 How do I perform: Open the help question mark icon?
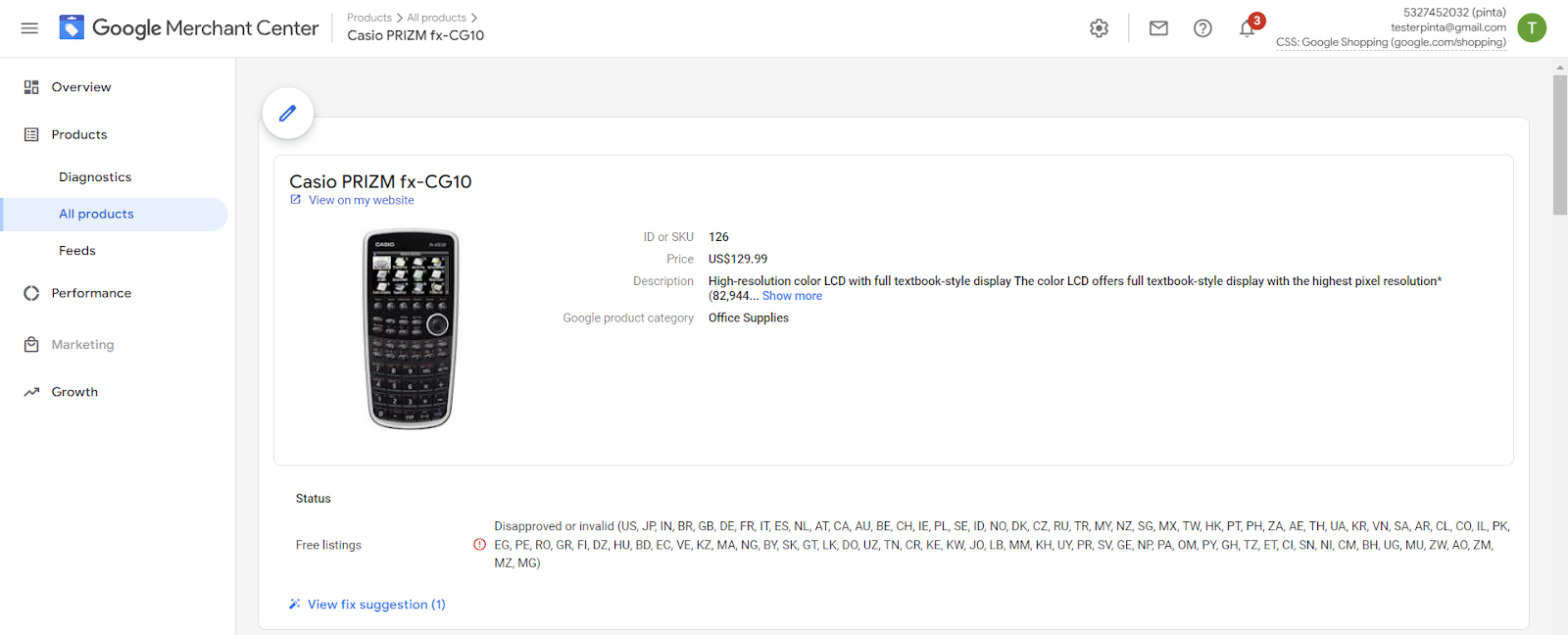click(1202, 28)
